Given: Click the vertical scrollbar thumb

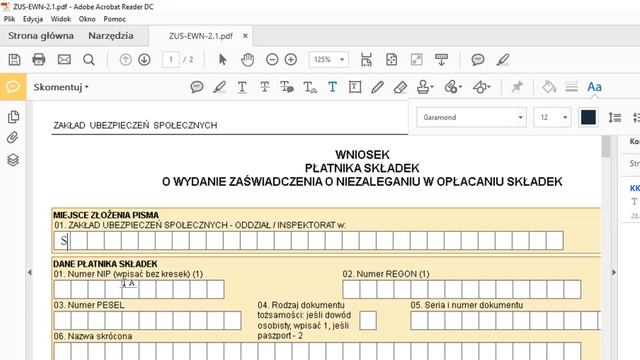Looking at the screenshot, I should click(x=606, y=146).
